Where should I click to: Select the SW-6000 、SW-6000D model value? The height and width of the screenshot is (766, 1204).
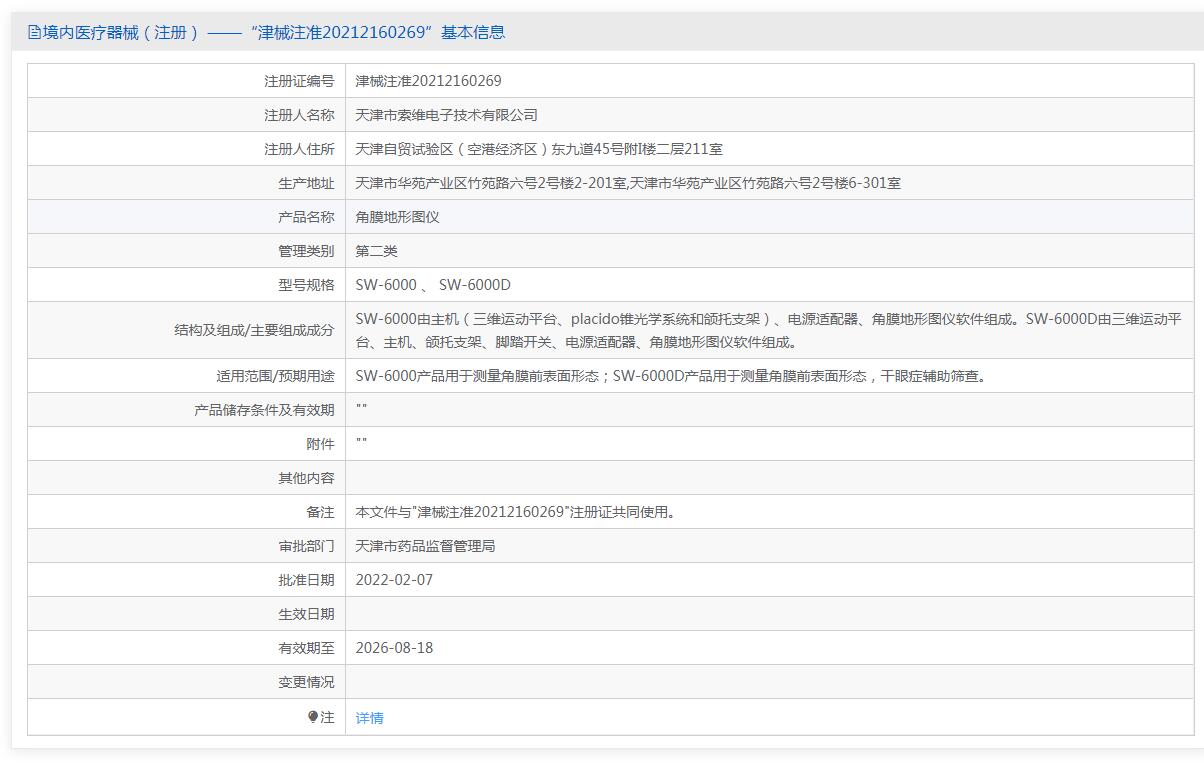point(433,285)
